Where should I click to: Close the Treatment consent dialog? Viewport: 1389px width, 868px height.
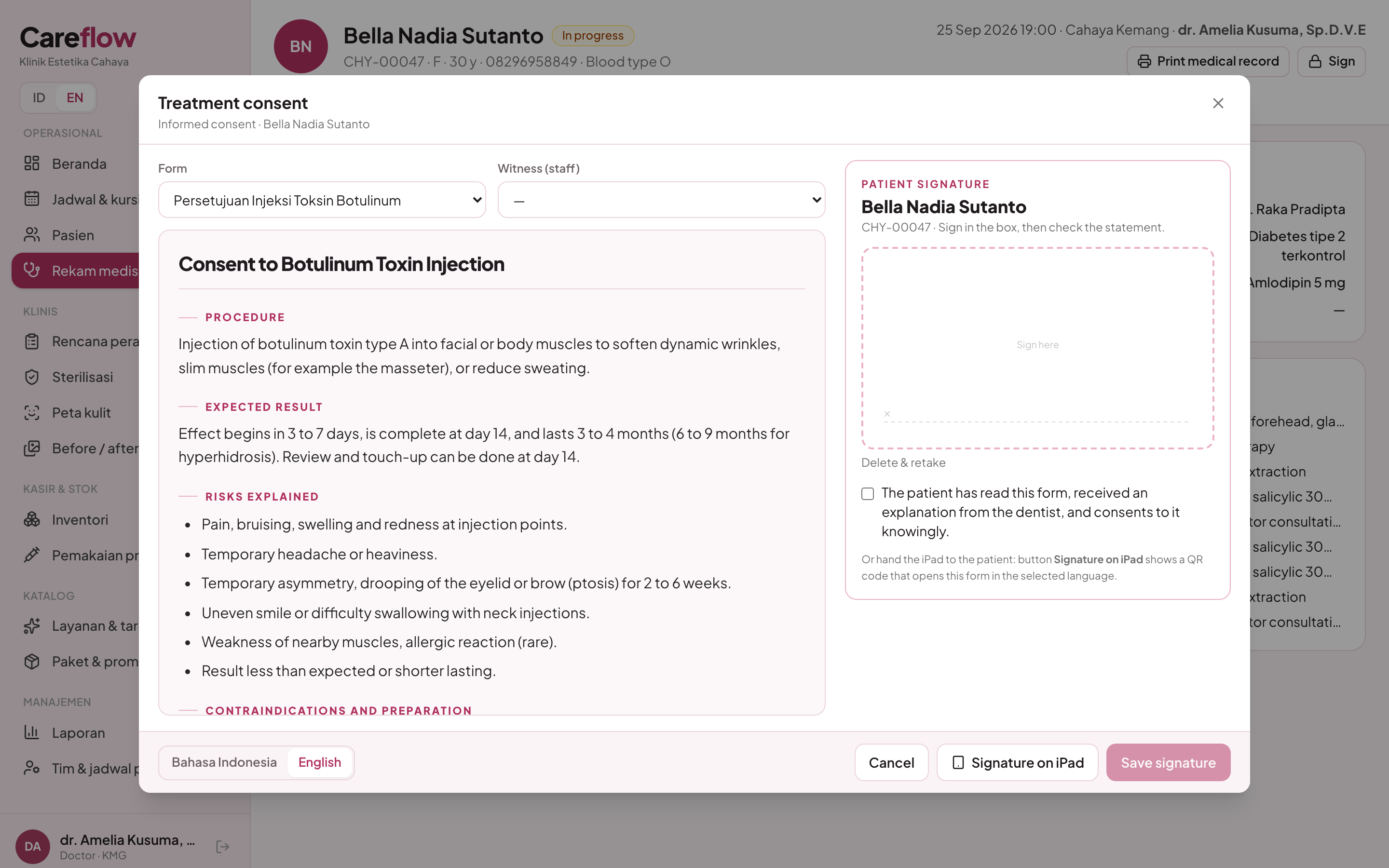(x=1218, y=103)
